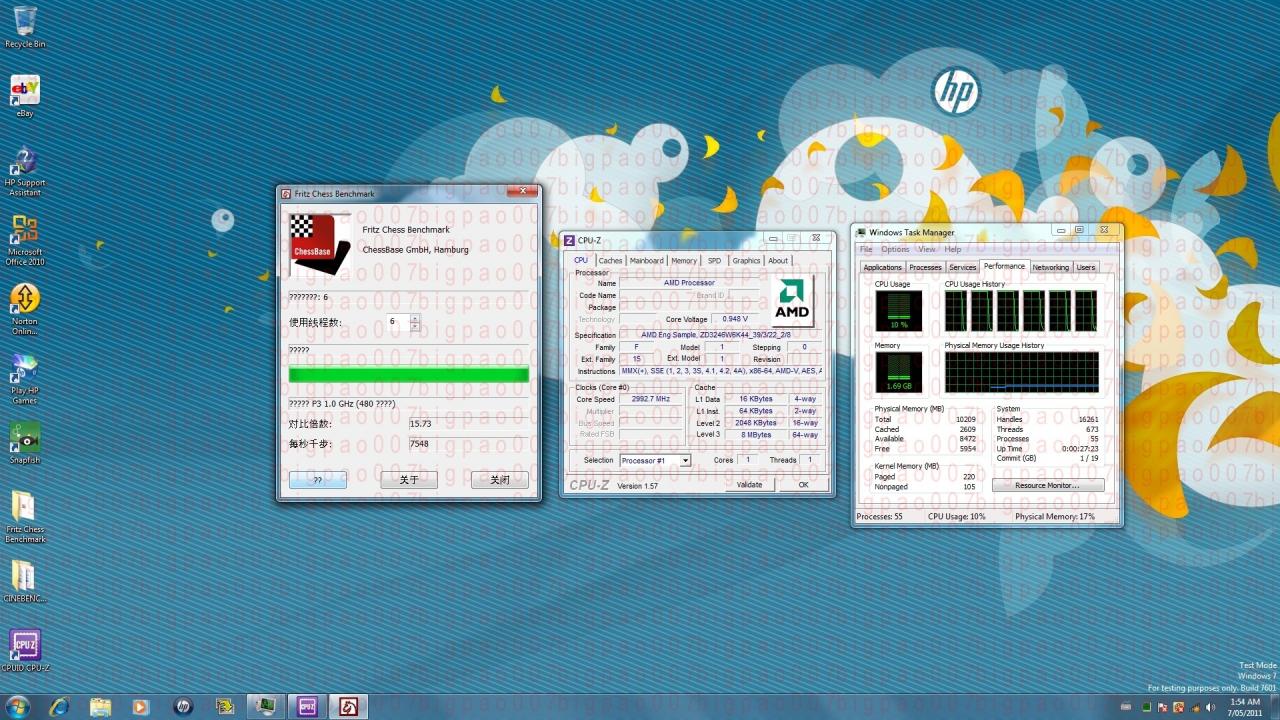Select the CINEBENCH desktop folder icon
The height and width of the screenshot is (720, 1280).
point(25,580)
